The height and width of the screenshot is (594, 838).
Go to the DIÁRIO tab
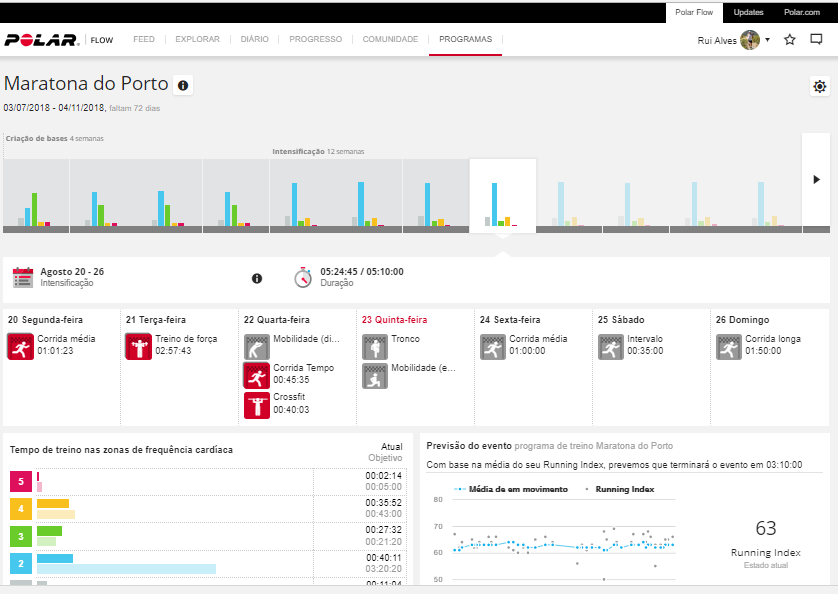pos(254,40)
